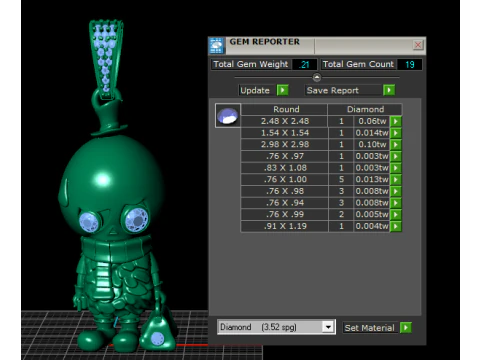Close the Gem Reporter panel
Viewport: 480px width, 360px height.
click(x=418, y=45)
